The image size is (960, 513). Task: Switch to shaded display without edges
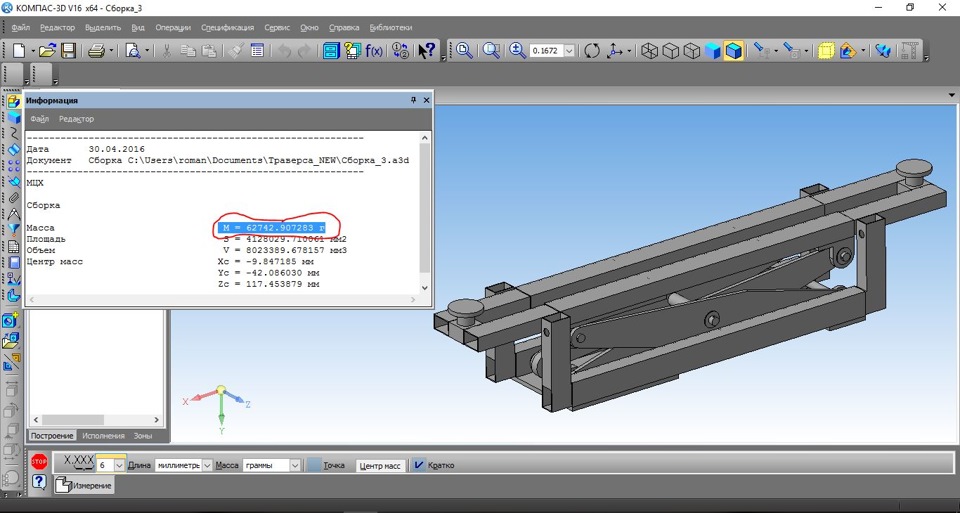click(713, 50)
